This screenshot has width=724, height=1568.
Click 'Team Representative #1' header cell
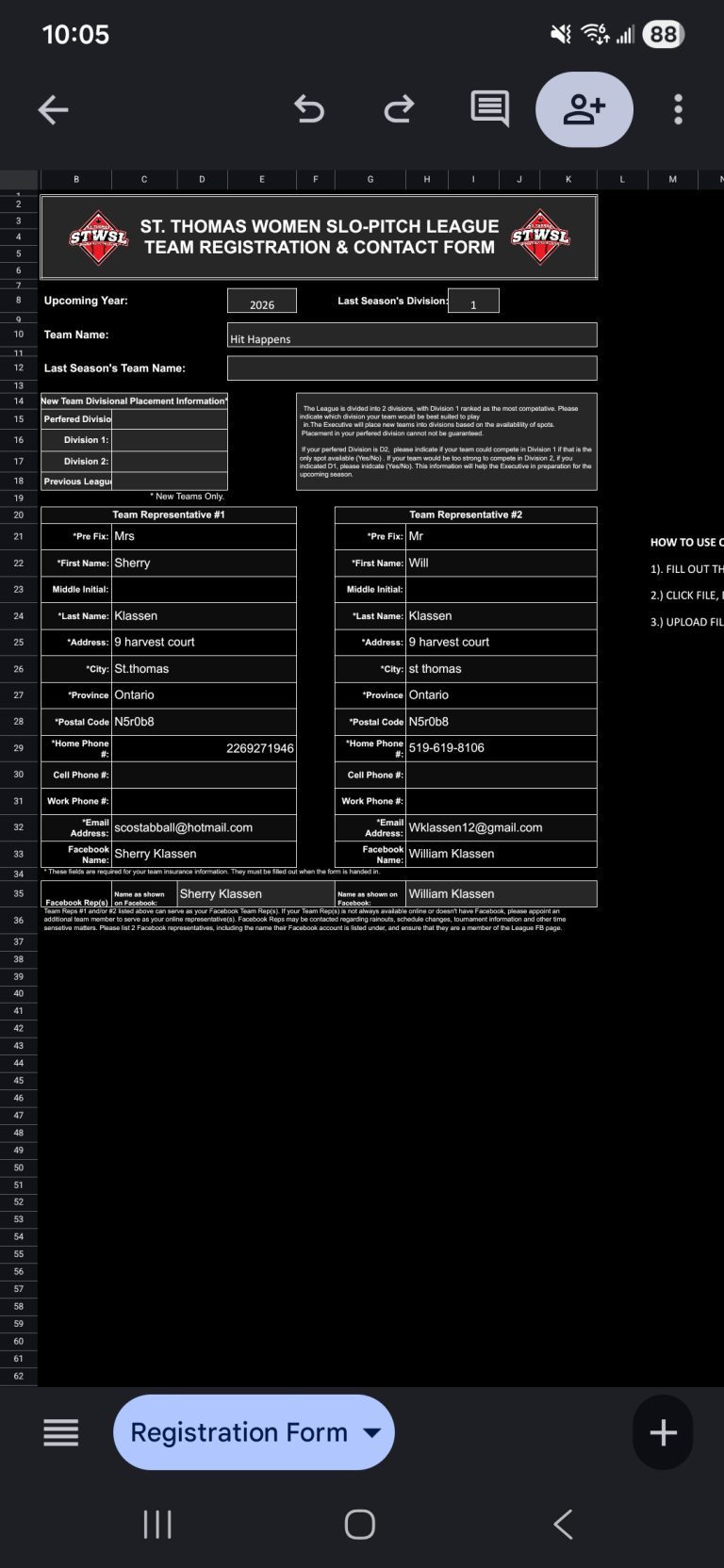(169, 514)
